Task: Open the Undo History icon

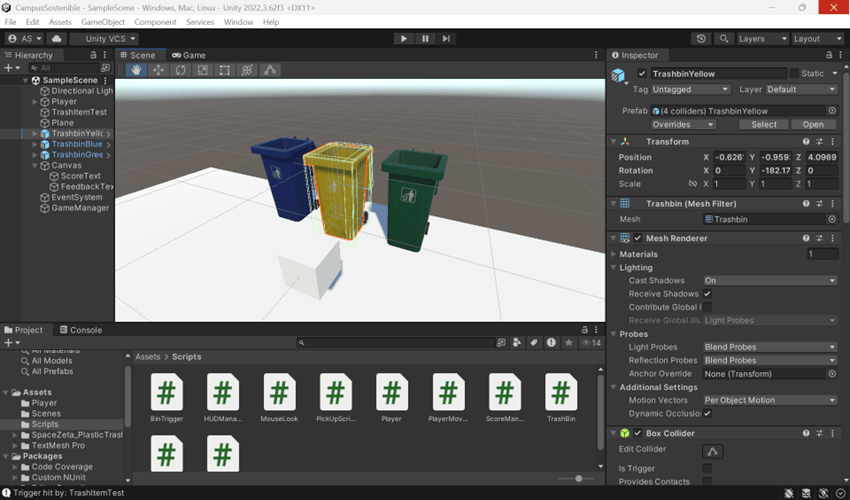Action: 700,39
